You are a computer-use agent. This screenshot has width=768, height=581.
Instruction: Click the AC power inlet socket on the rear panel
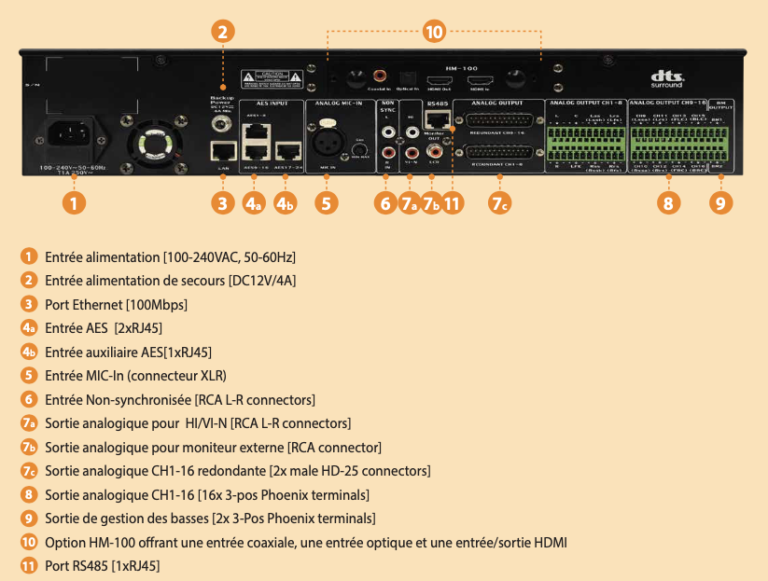tap(72, 134)
